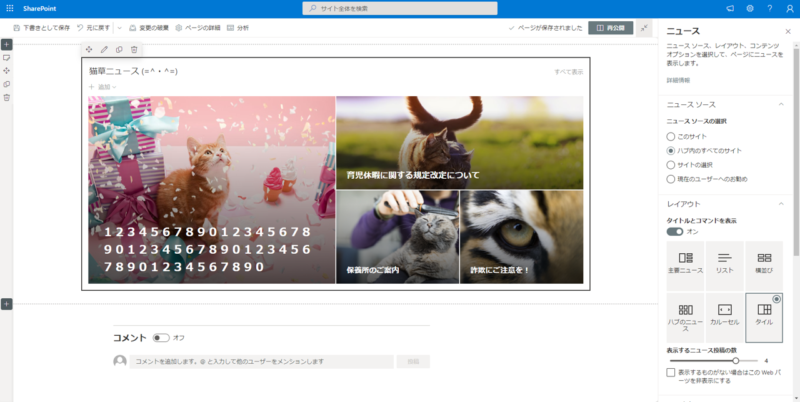Image resolution: width=800 pixels, height=402 pixels.
Task: Choose the サイトの選択 news source option
Action: [671, 164]
